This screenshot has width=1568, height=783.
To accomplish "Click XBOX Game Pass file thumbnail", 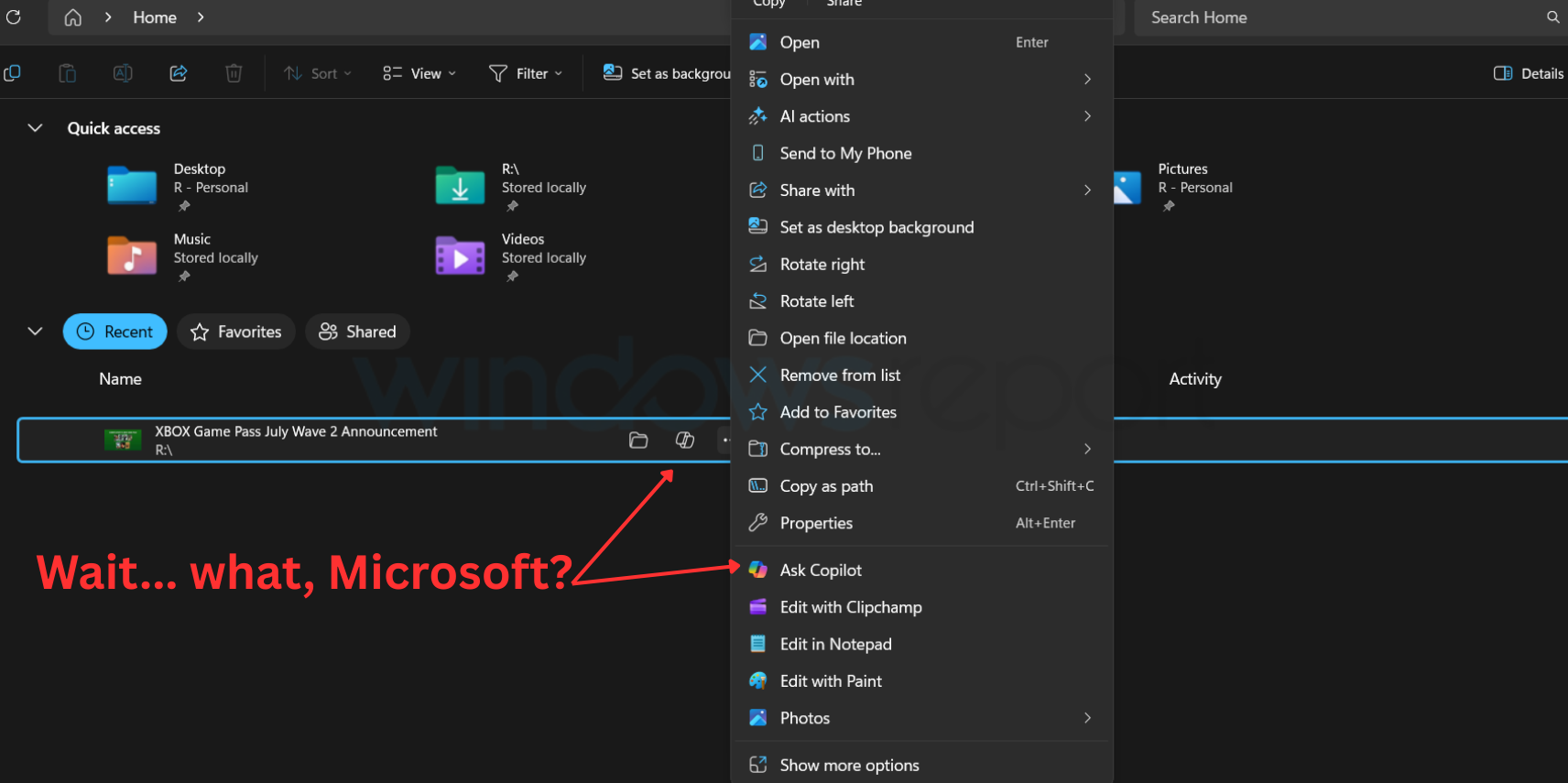I will [123, 440].
